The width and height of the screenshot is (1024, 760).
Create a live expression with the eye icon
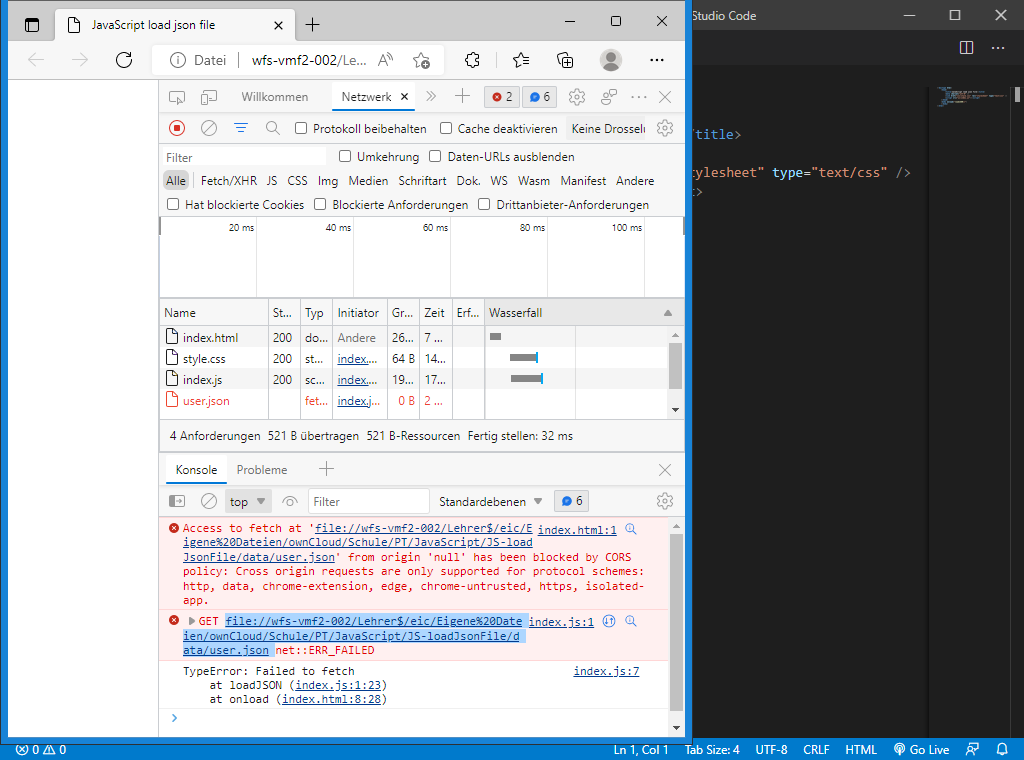click(x=290, y=501)
